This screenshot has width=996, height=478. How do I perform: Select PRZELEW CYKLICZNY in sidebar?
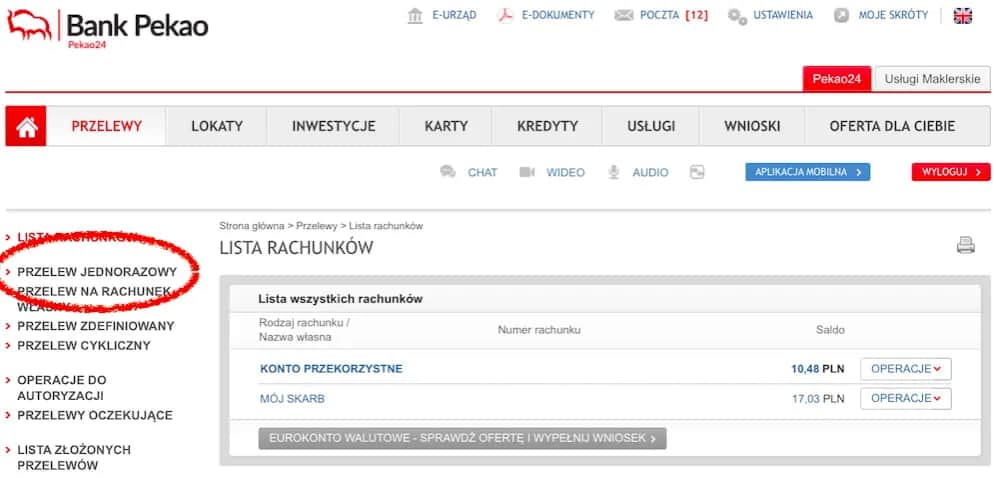point(84,346)
